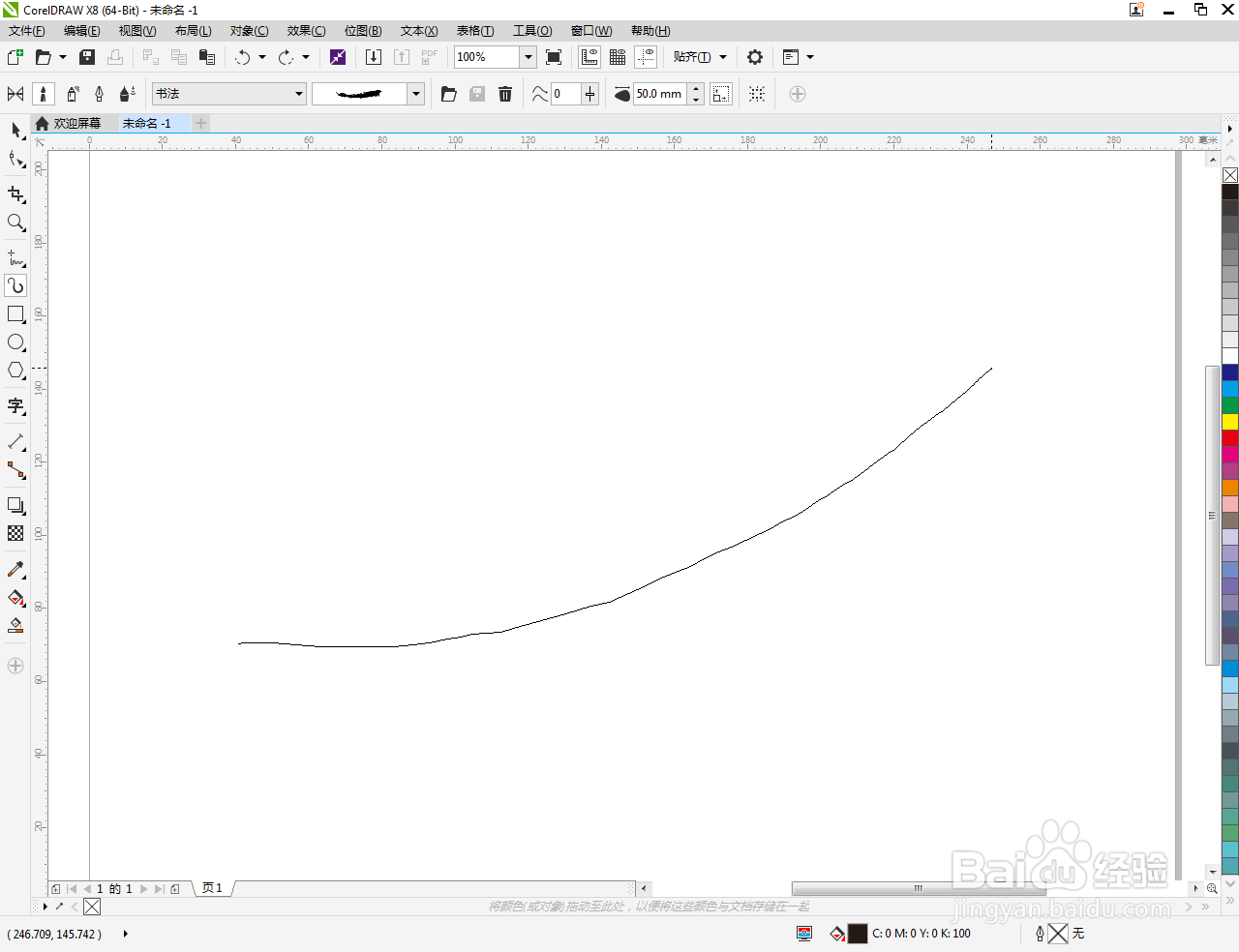
Task: Toggle Show guidelines button
Action: pos(646,57)
